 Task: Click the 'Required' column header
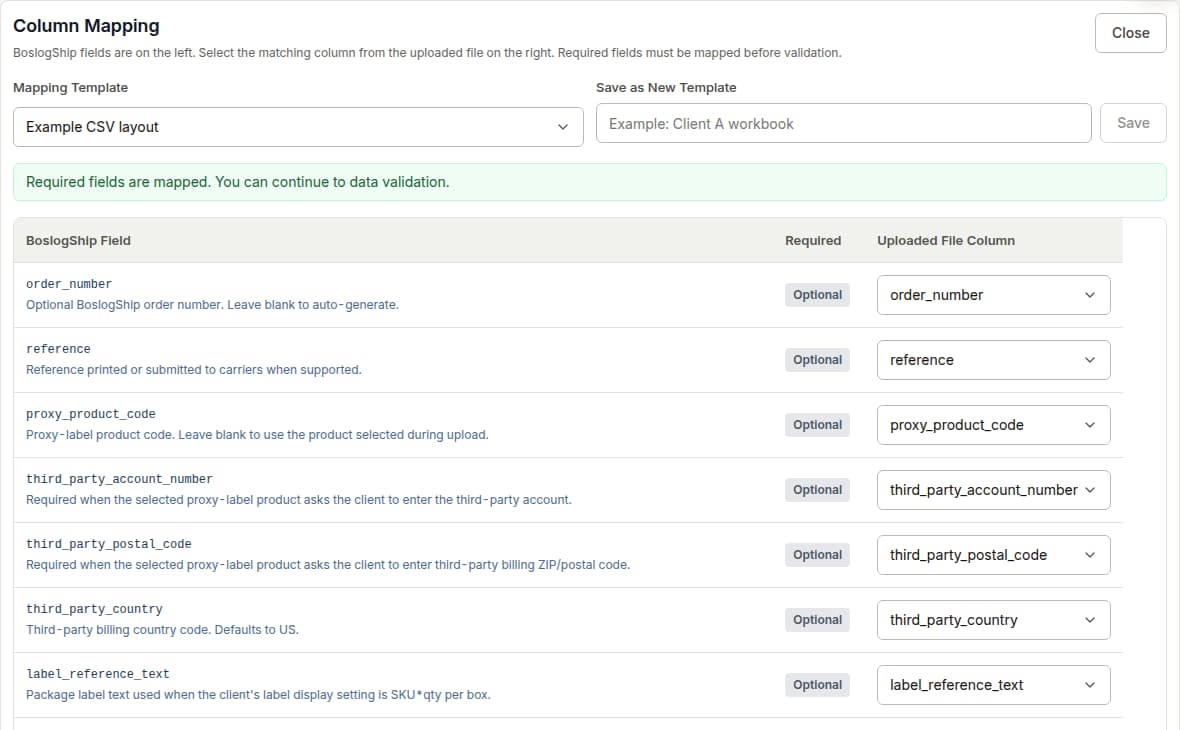click(x=813, y=241)
